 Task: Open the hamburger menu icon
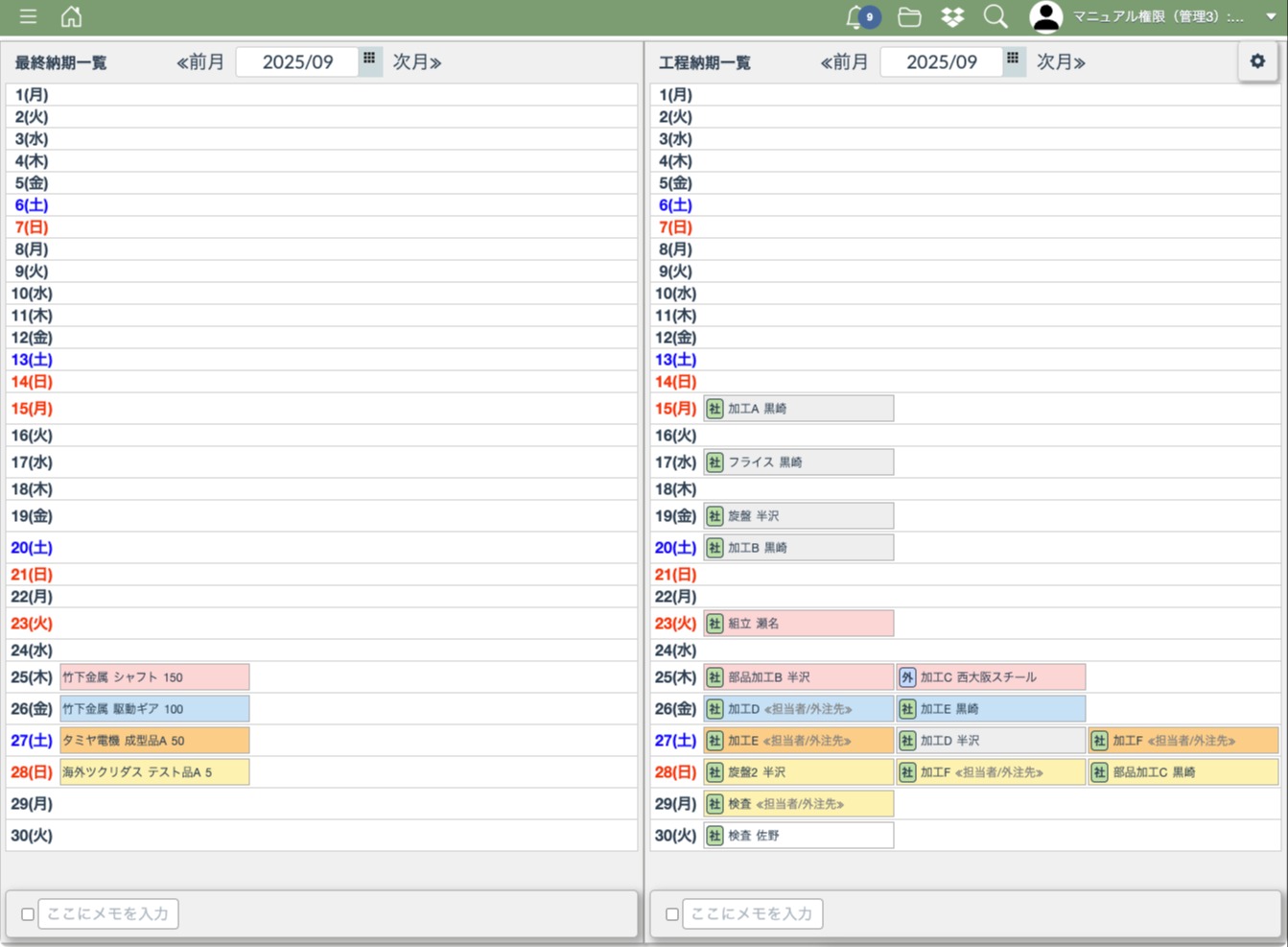coord(28,16)
